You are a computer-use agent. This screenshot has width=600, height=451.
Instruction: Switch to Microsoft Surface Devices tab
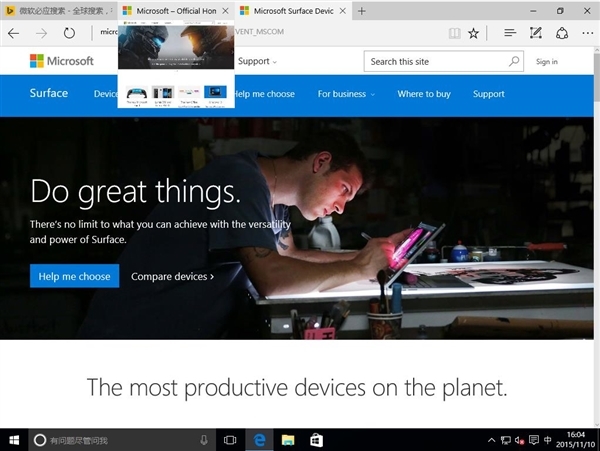coord(293,10)
